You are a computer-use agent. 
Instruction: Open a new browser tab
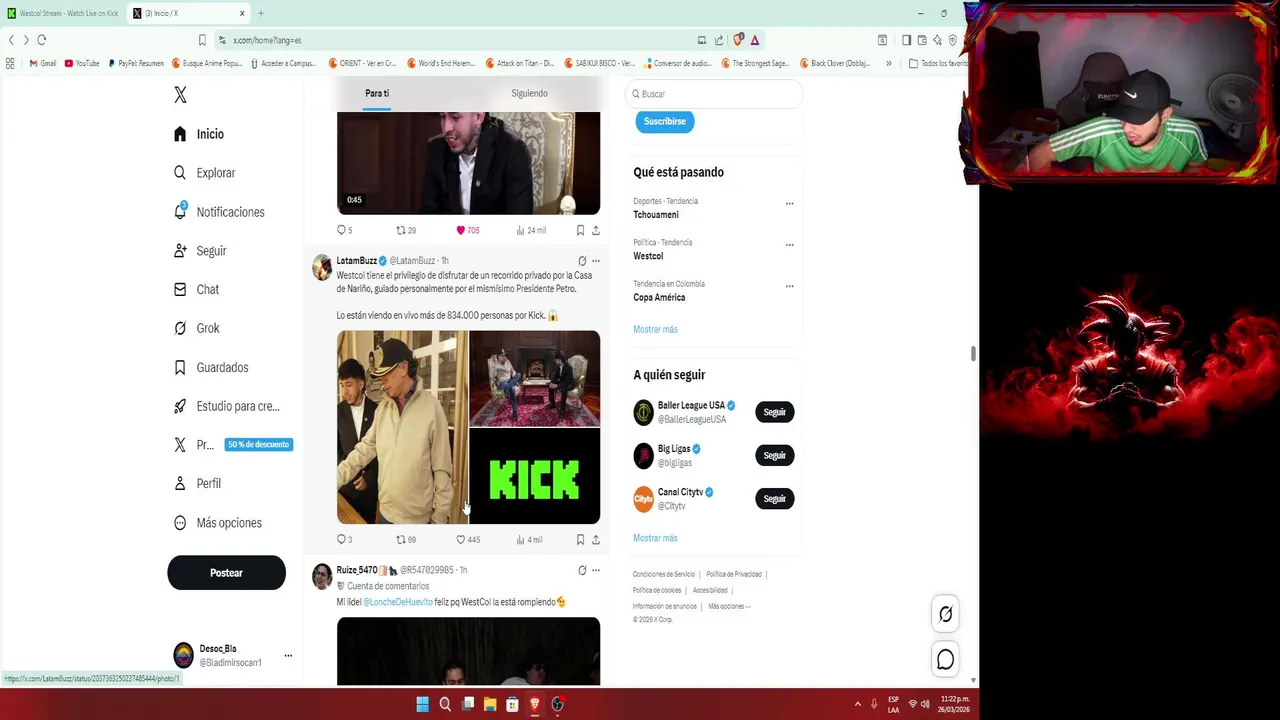(x=261, y=13)
